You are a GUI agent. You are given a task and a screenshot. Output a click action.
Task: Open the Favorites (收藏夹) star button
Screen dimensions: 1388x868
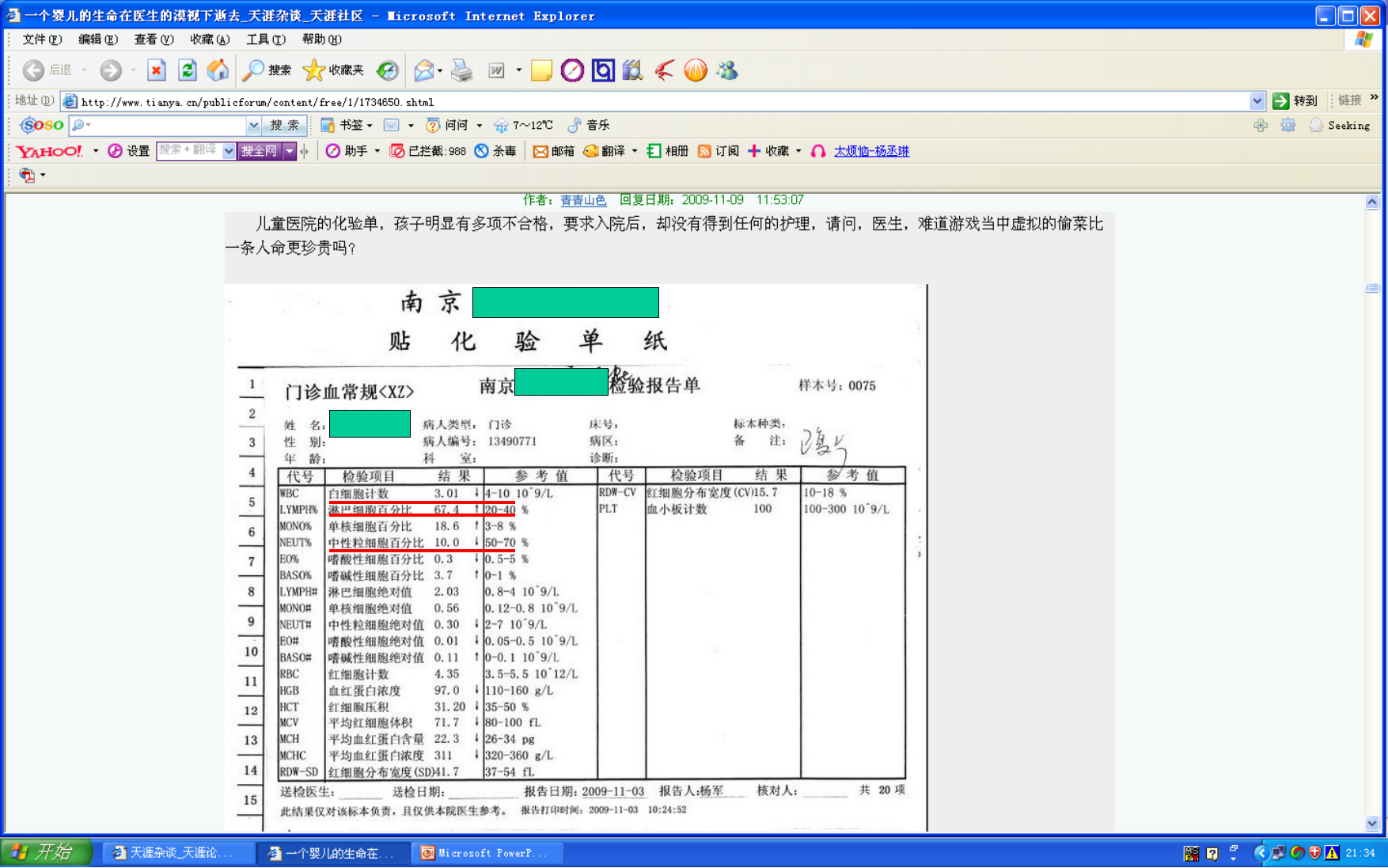coord(333,70)
